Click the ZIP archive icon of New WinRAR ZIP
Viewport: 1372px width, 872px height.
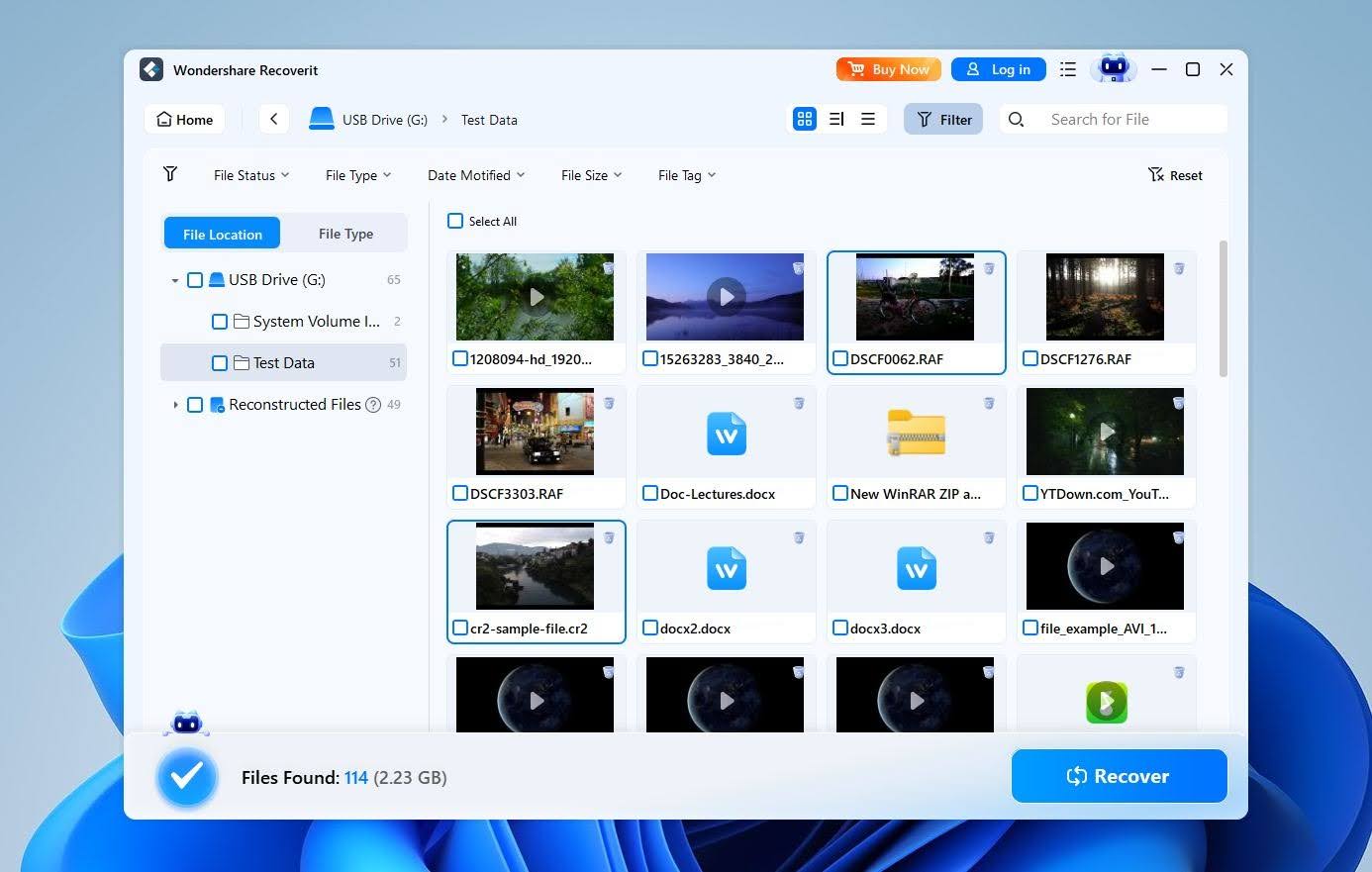(917, 433)
